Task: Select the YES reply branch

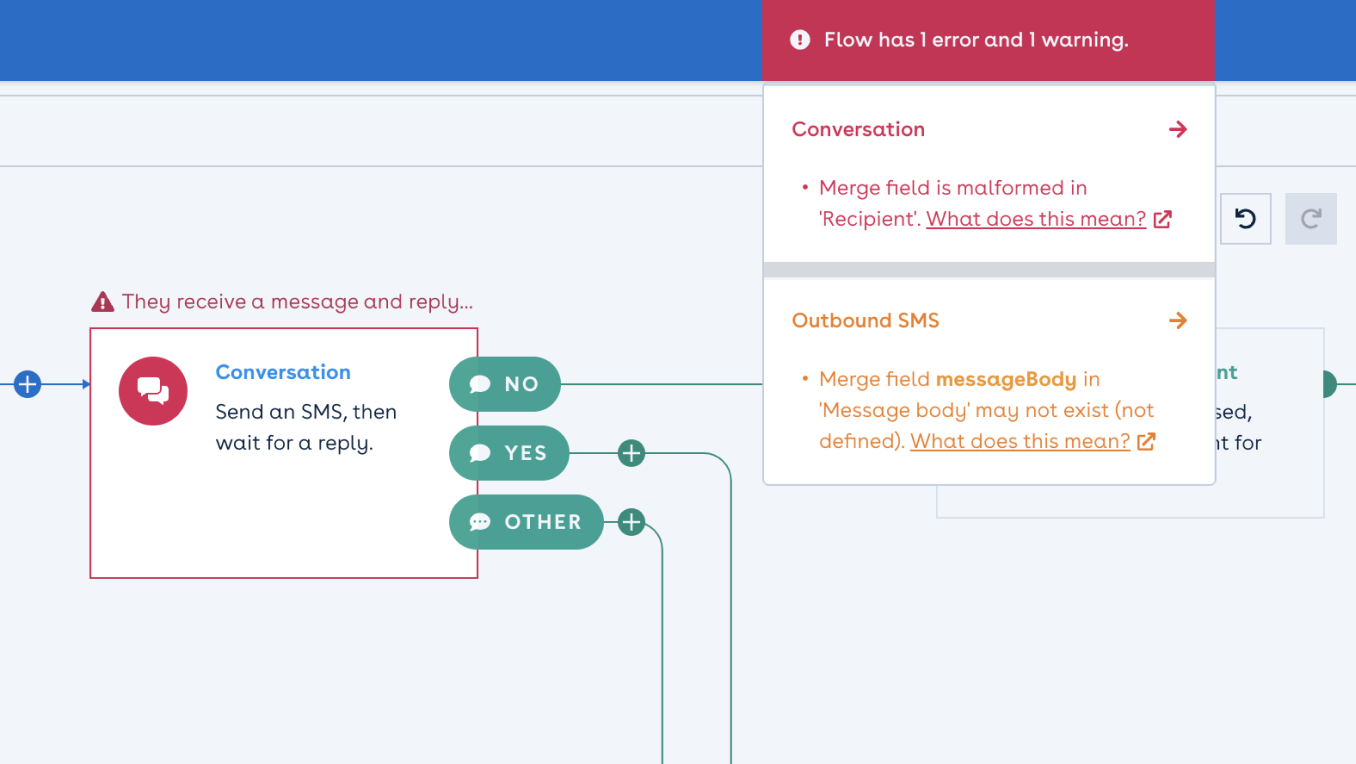Action: click(509, 454)
